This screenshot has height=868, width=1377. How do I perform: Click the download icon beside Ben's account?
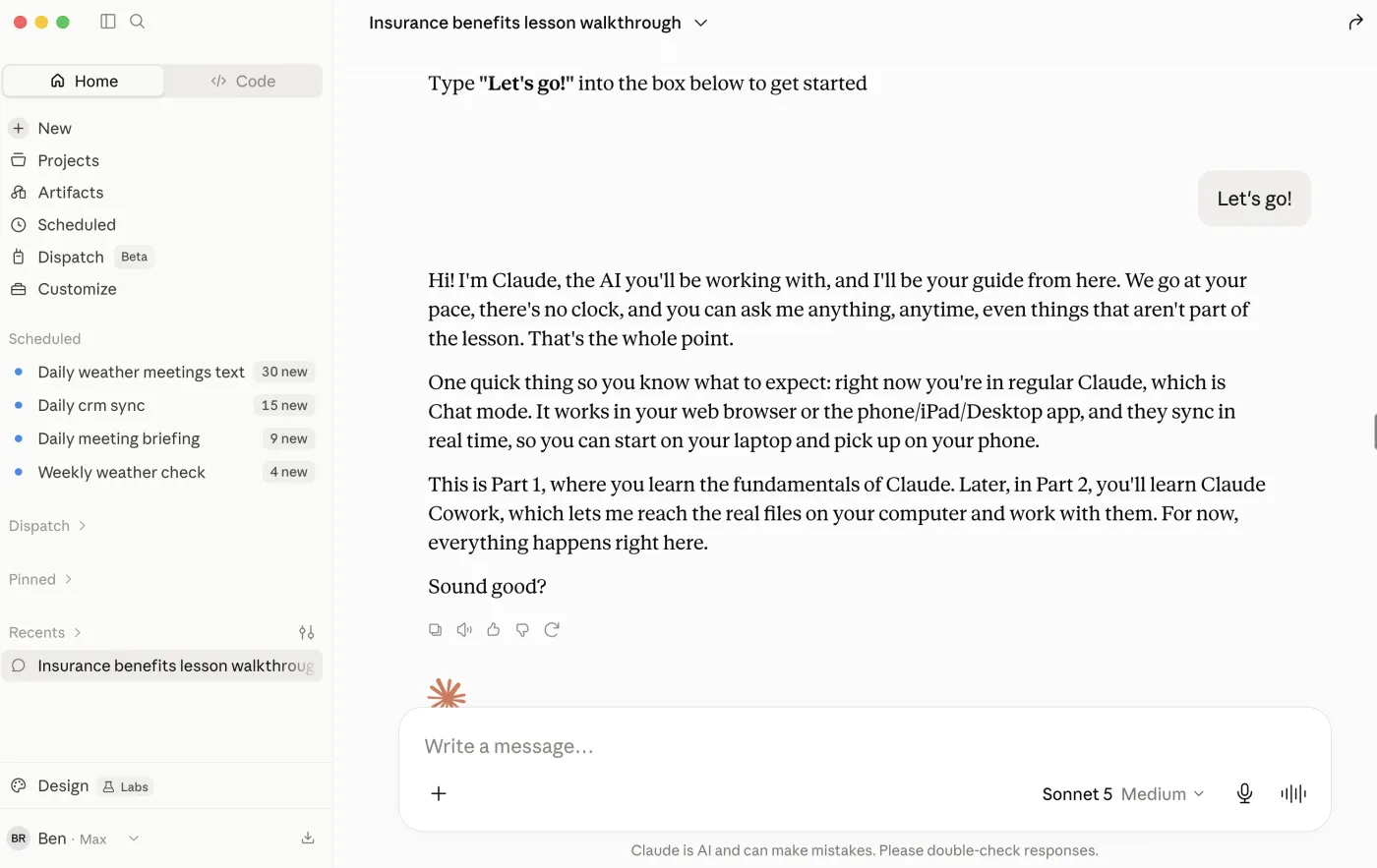pos(308,839)
